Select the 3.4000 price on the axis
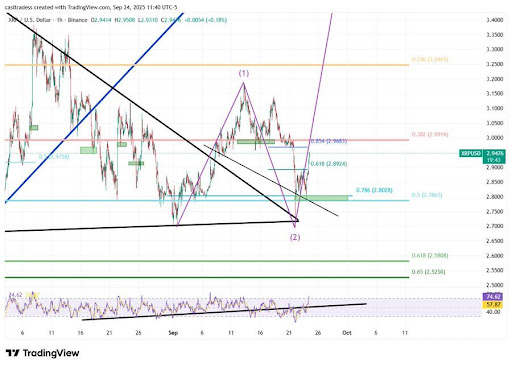 495,20
